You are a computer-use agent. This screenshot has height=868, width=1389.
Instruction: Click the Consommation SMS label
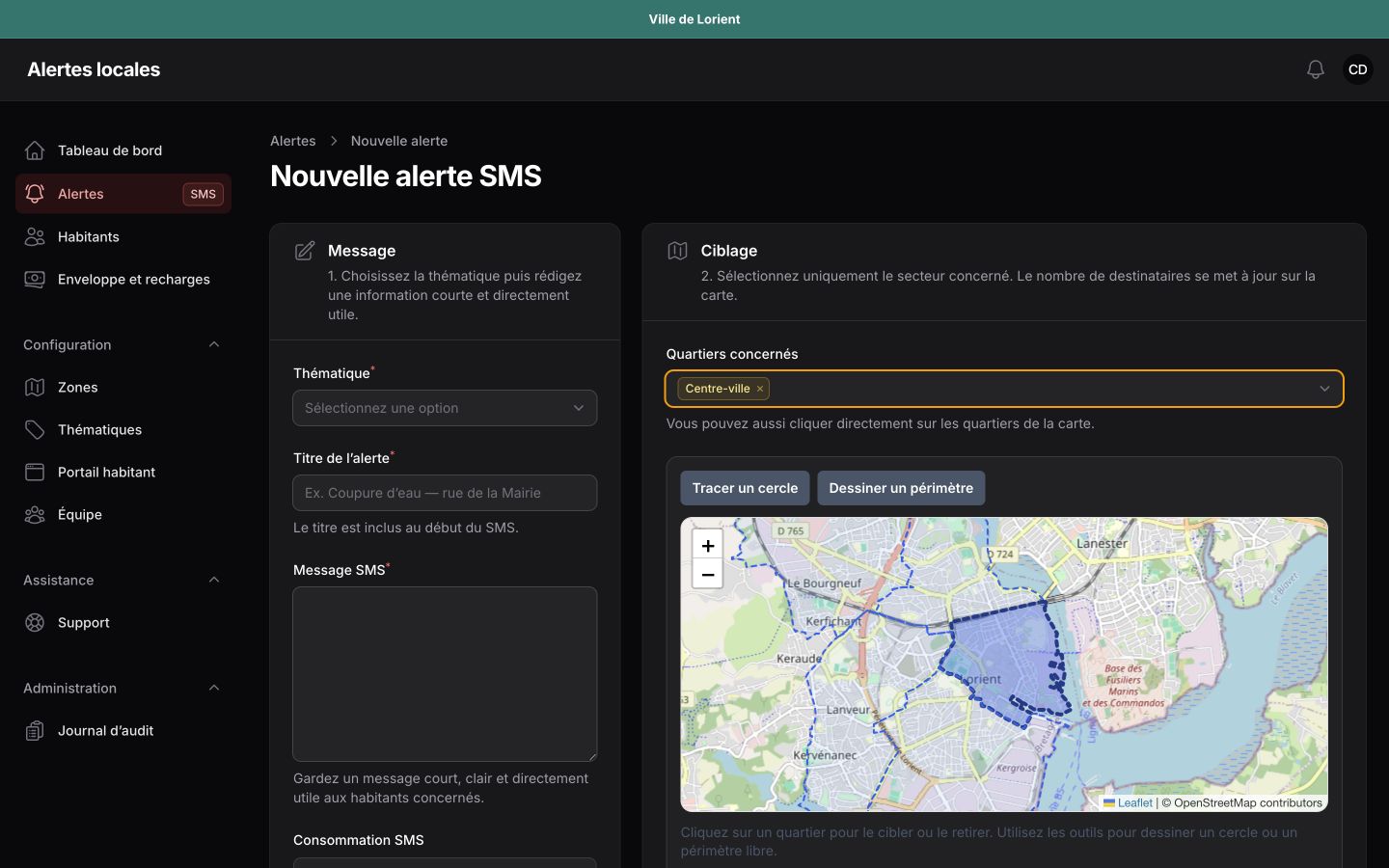point(359,840)
